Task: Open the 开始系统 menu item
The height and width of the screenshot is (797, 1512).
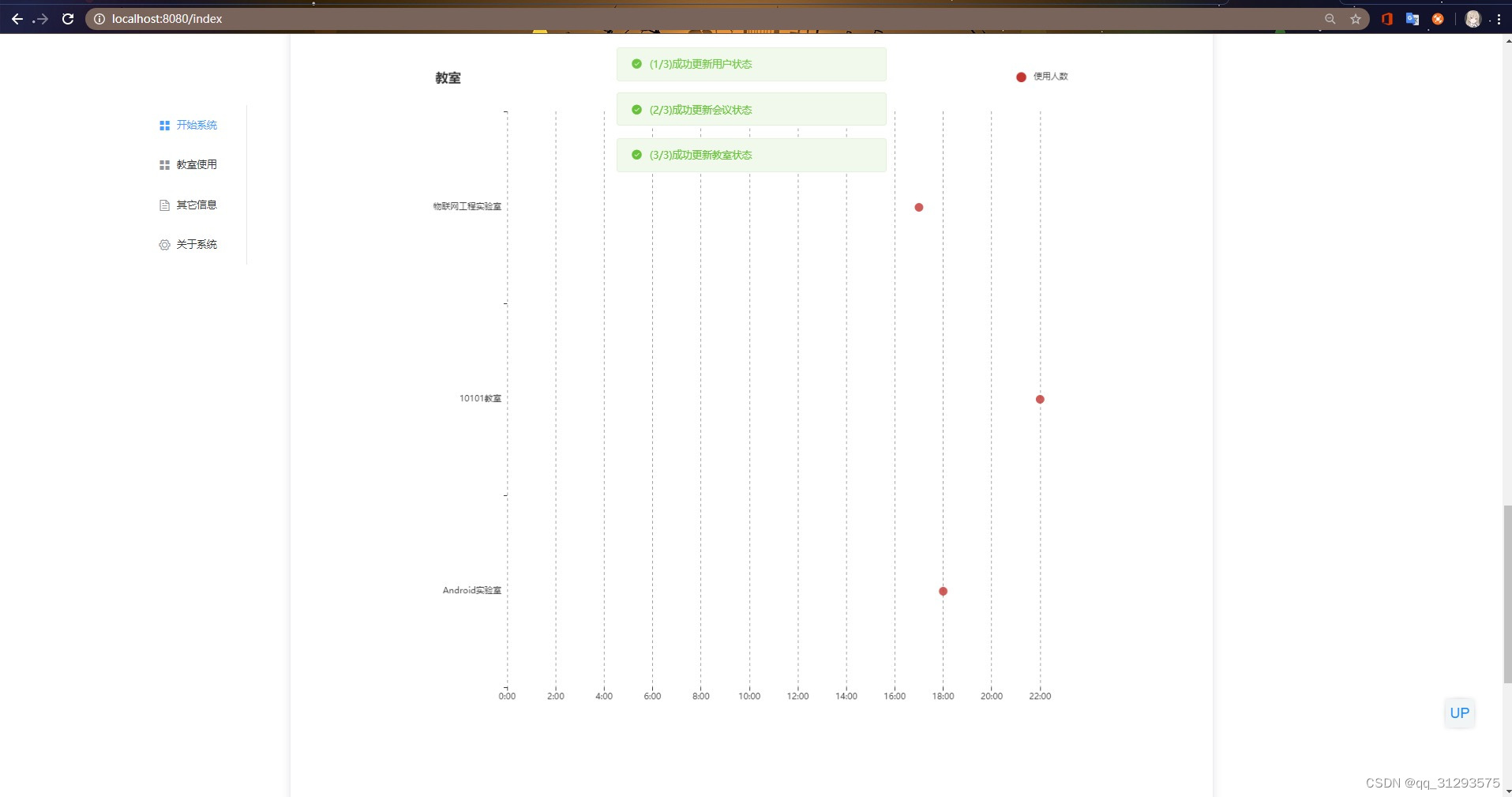Action: click(x=188, y=125)
